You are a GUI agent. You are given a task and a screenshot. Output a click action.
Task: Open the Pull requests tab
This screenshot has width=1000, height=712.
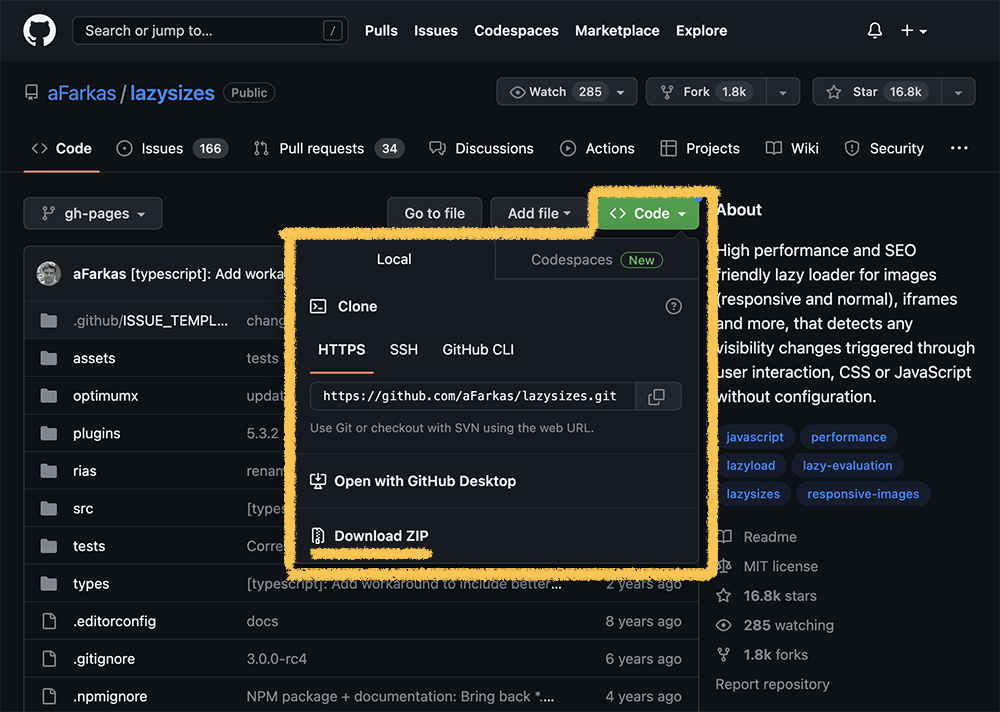329,149
